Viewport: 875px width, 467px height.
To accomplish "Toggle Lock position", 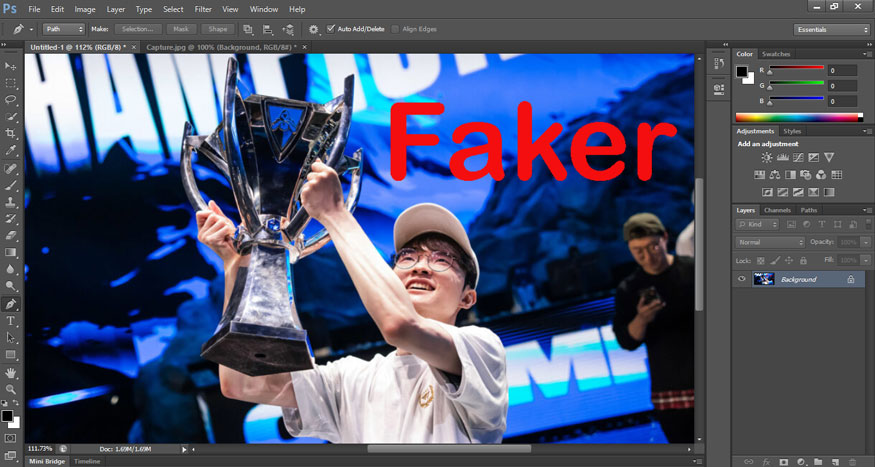I will pyautogui.click(x=789, y=261).
